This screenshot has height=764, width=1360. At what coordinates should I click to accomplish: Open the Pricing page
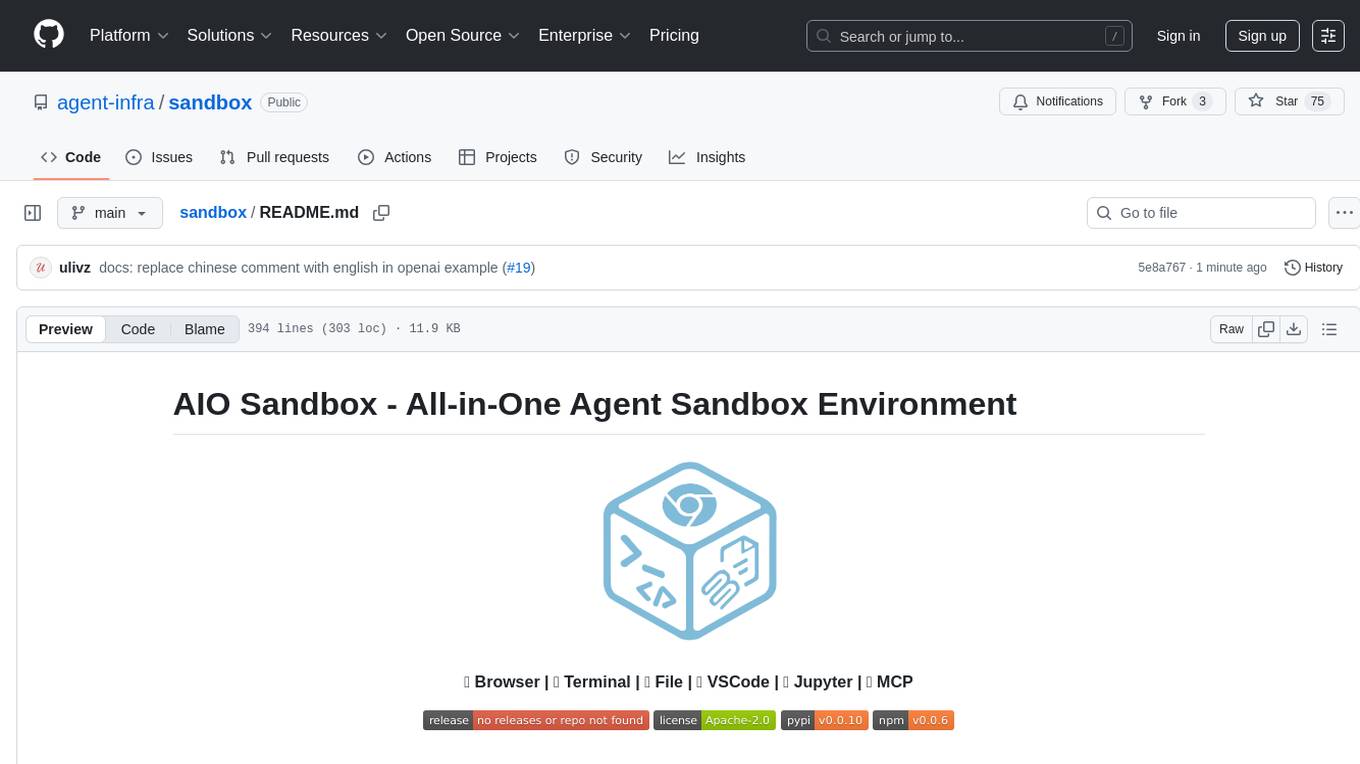pyautogui.click(x=674, y=35)
